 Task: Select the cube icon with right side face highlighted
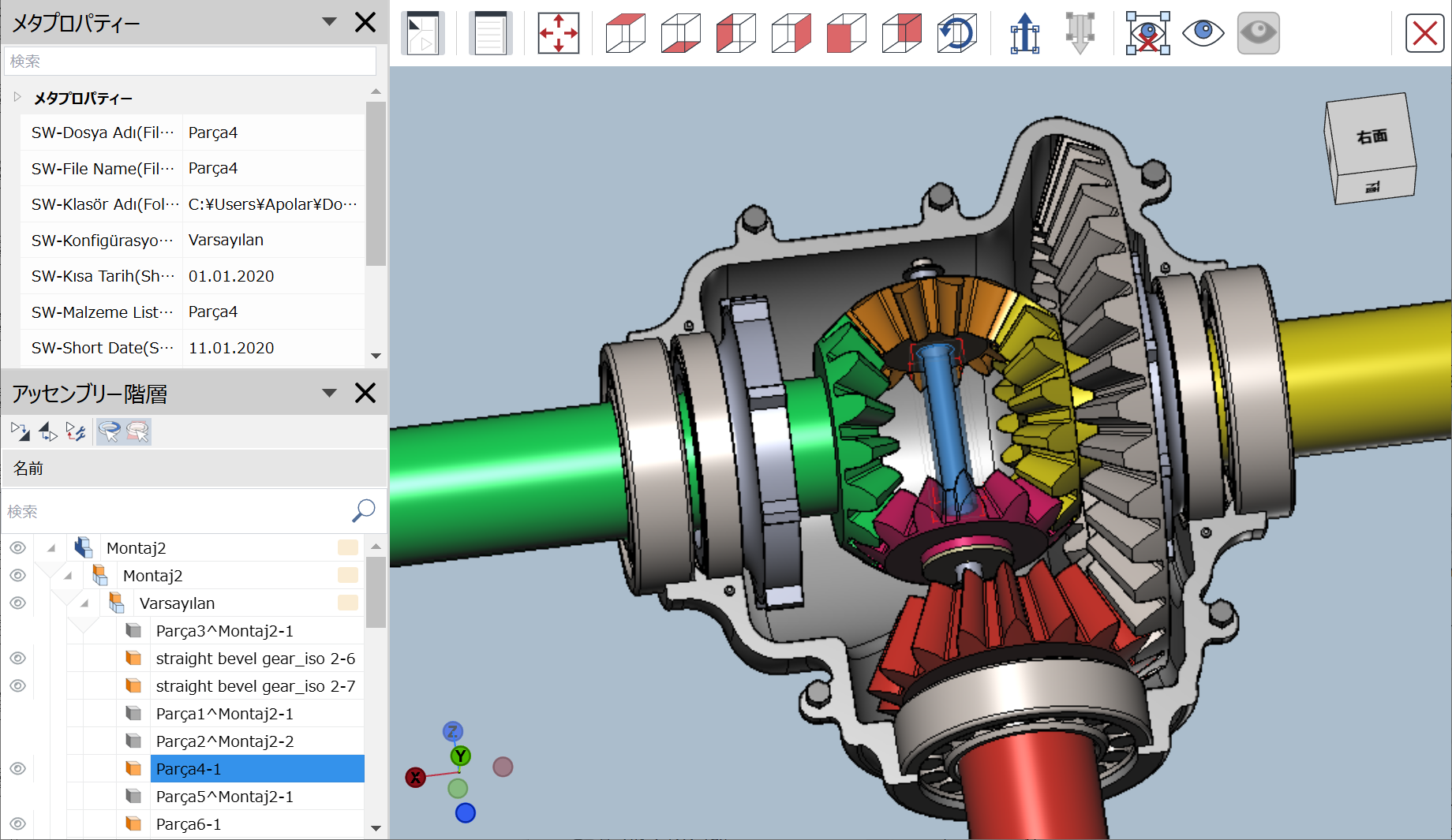pyautogui.click(x=791, y=33)
